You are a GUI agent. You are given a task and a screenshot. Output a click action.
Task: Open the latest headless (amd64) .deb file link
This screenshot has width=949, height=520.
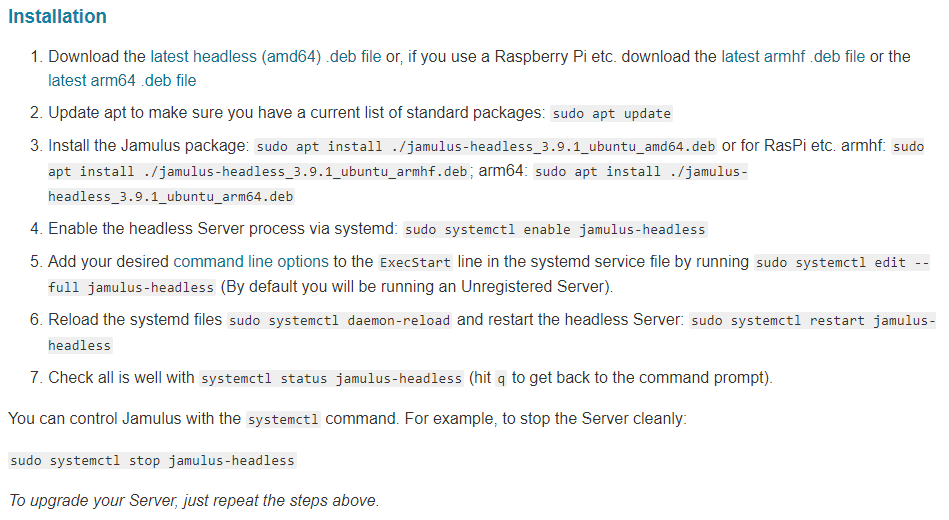(x=265, y=56)
